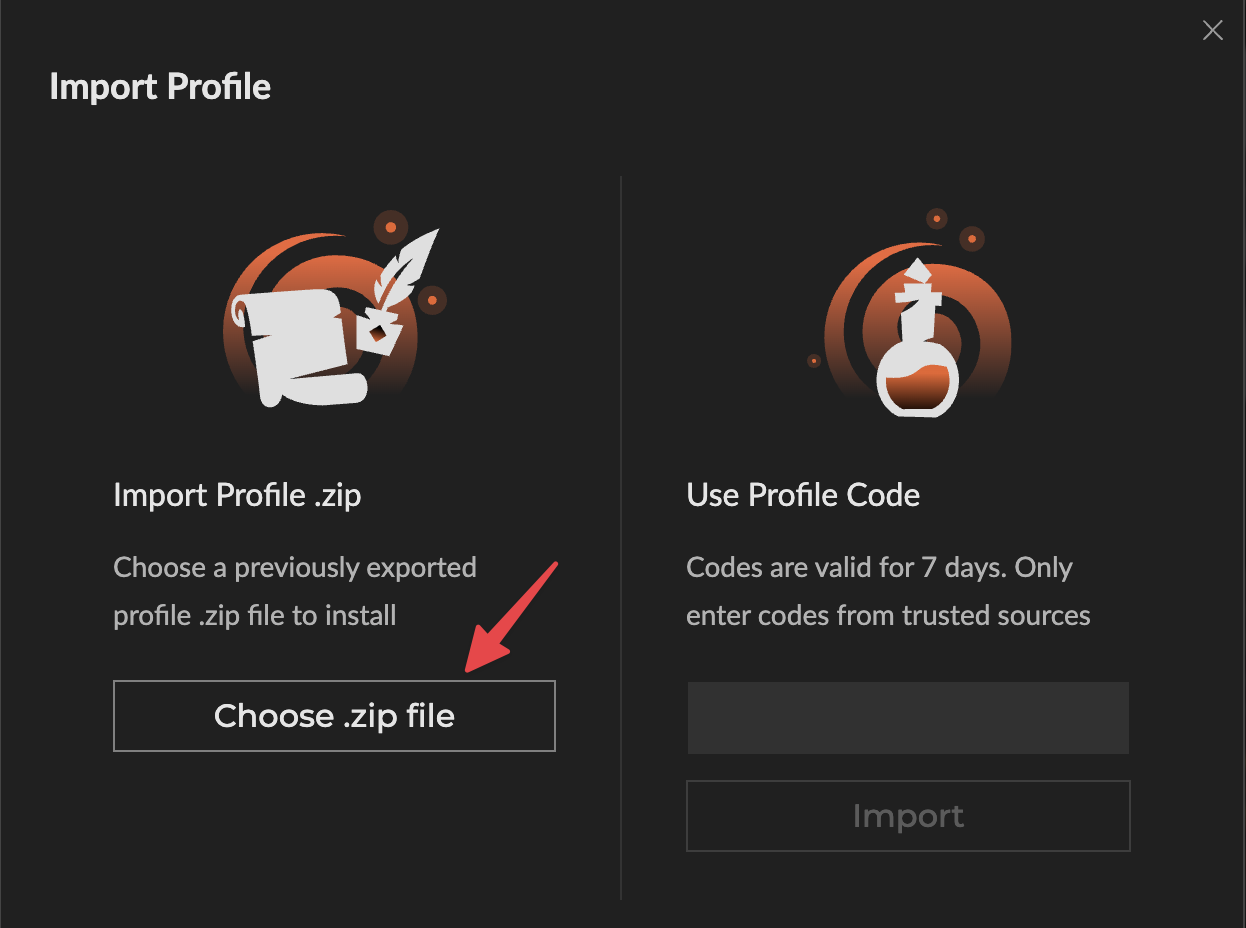
Task: Close the Import Profile dialog
Action: pos(1213,30)
